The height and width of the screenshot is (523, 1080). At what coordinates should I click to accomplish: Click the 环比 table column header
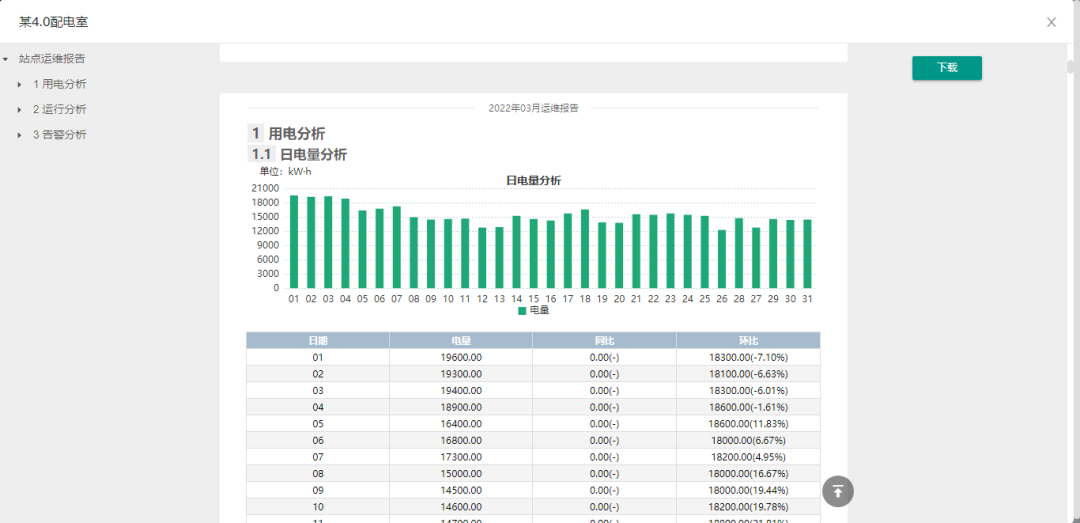pos(748,341)
